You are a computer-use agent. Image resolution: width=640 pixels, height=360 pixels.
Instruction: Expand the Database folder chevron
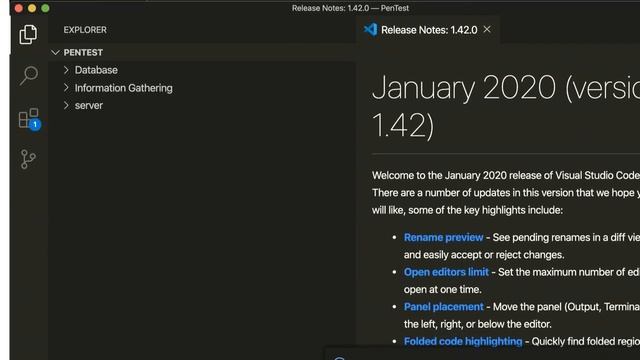click(67, 70)
